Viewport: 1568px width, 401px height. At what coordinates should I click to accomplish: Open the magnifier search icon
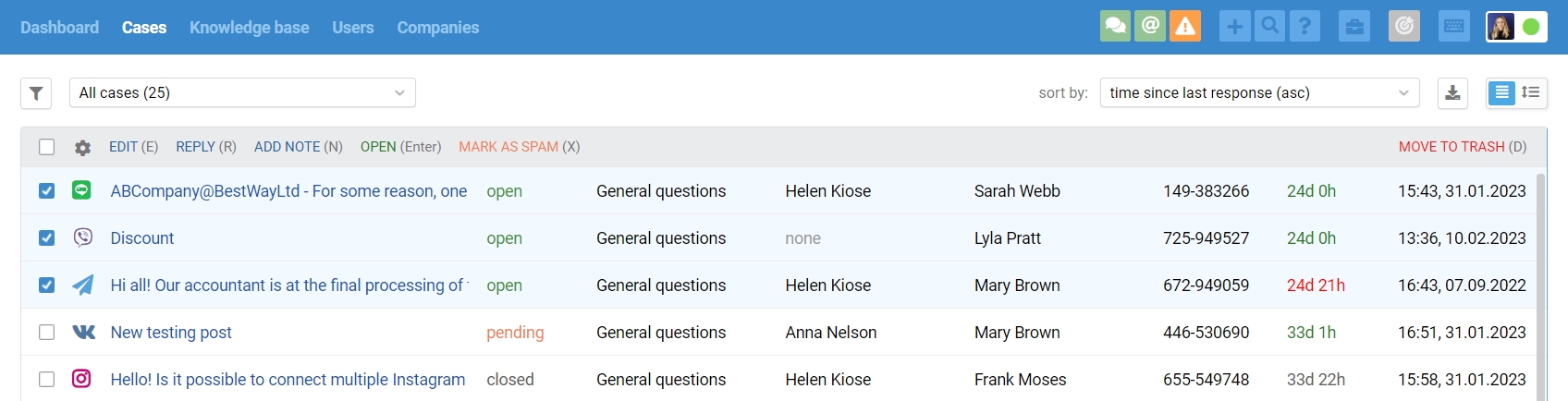1269,26
